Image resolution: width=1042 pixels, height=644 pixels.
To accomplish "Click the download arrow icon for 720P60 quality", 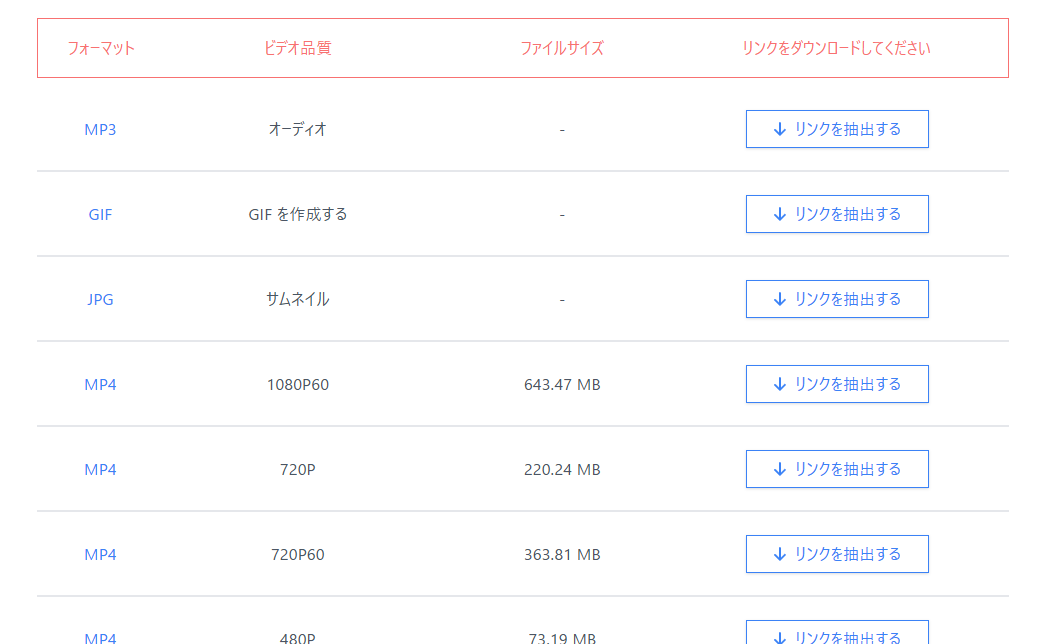I will click(x=781, y=553).
